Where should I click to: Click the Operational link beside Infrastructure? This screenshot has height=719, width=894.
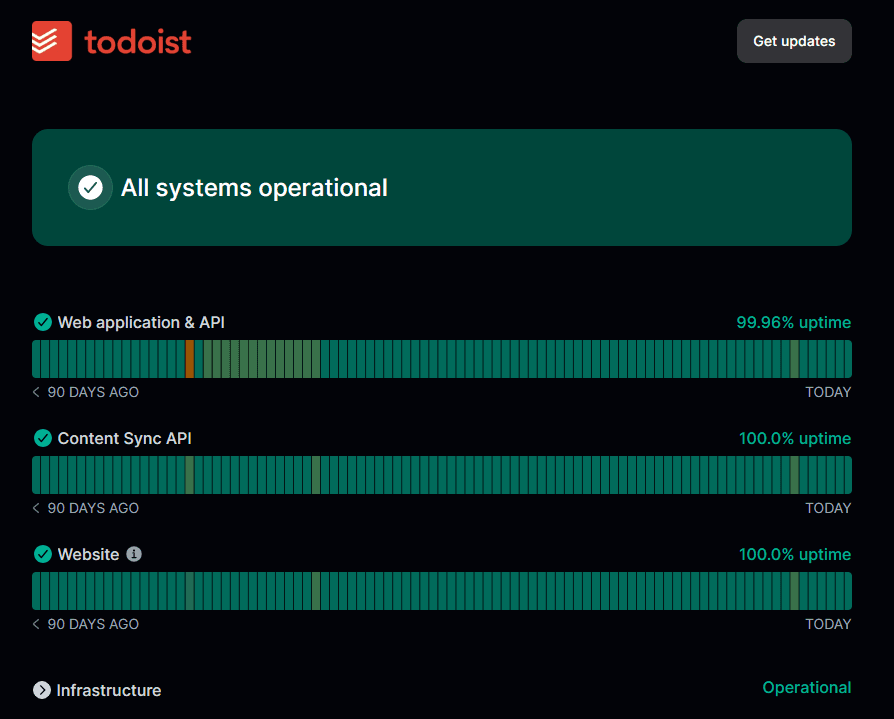807,688
